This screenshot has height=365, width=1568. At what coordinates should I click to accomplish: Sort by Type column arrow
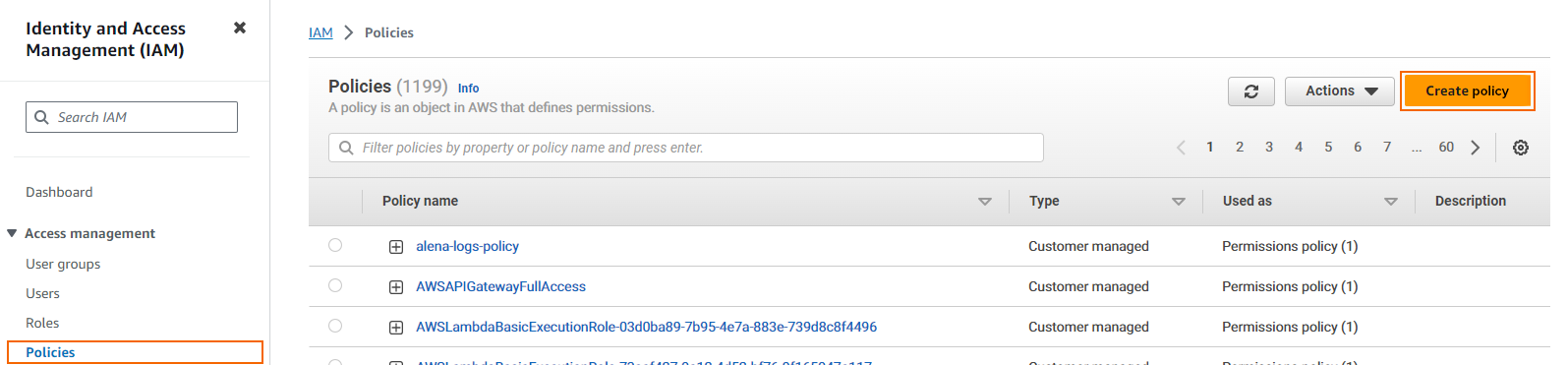(1179, 202)
